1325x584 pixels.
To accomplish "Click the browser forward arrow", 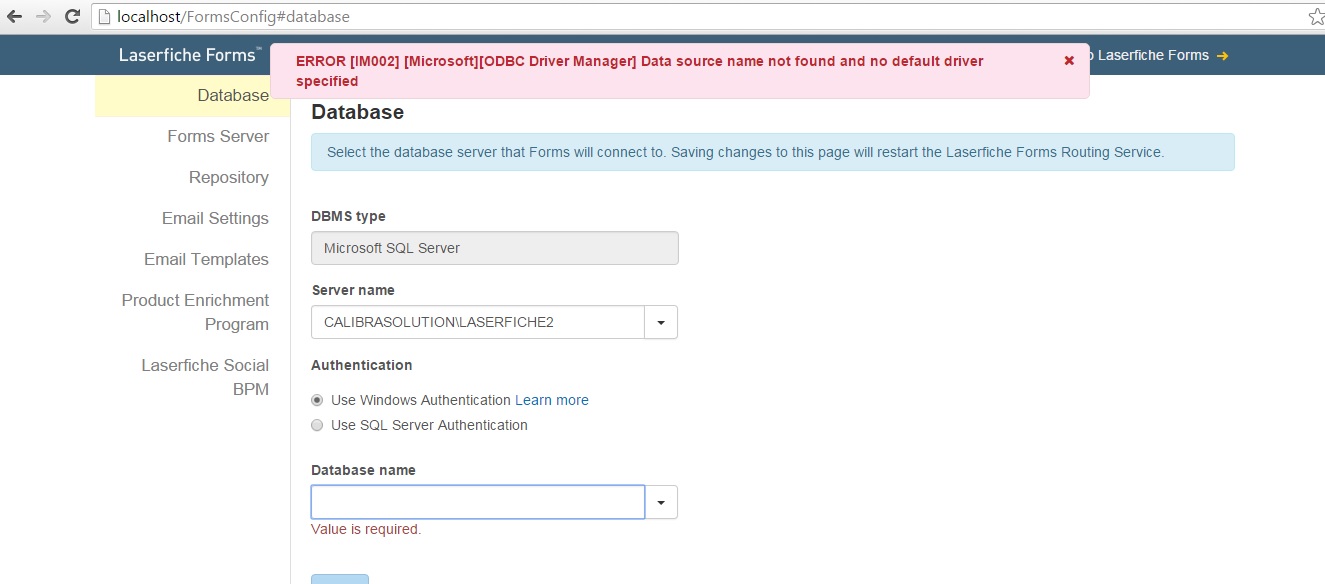I will point(43,17).
